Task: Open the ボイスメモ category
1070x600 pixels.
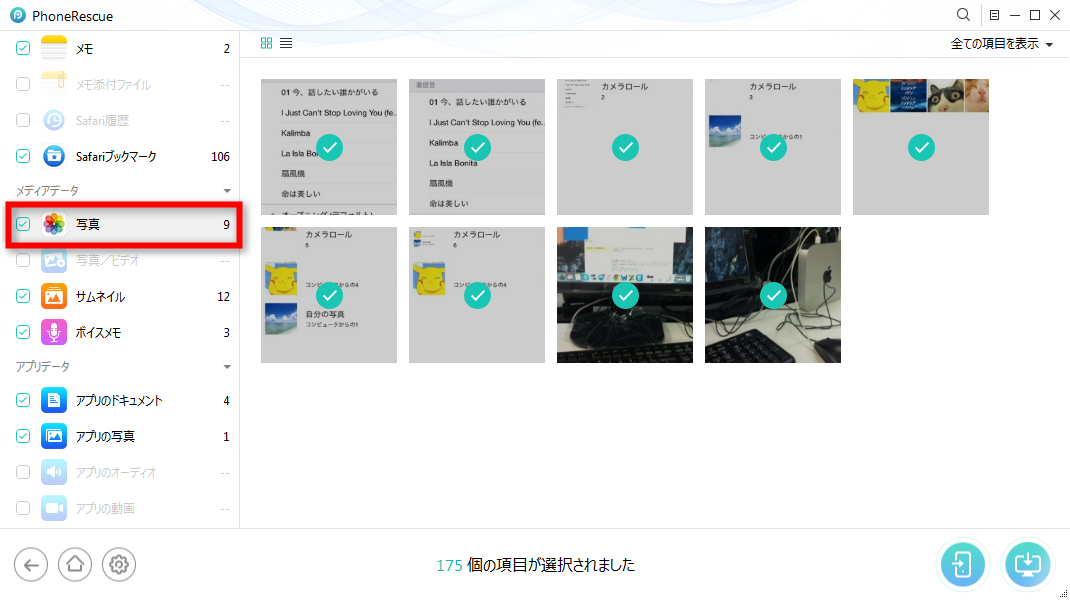Action: [98, 332]
